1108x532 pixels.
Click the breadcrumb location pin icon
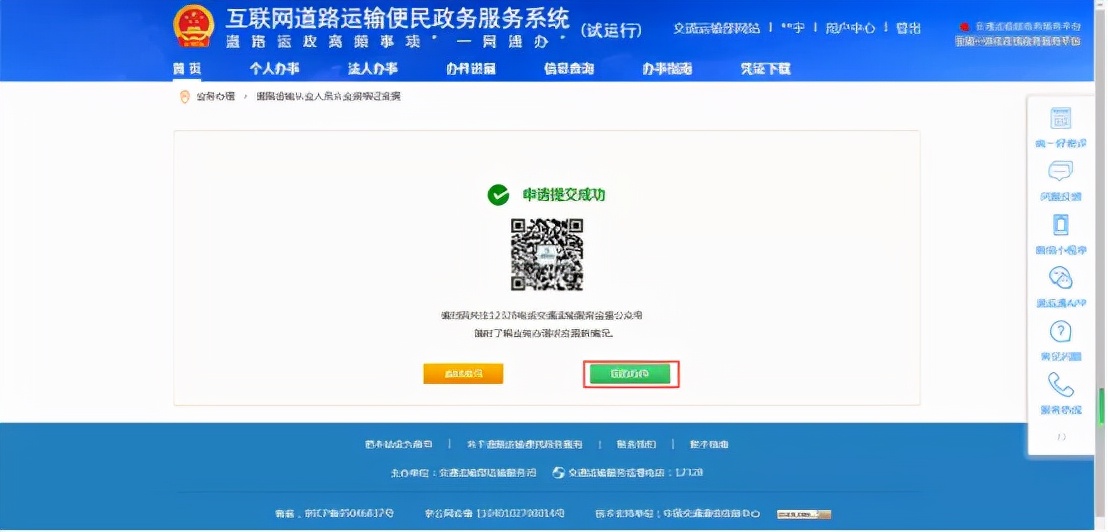tap(184, 97)
